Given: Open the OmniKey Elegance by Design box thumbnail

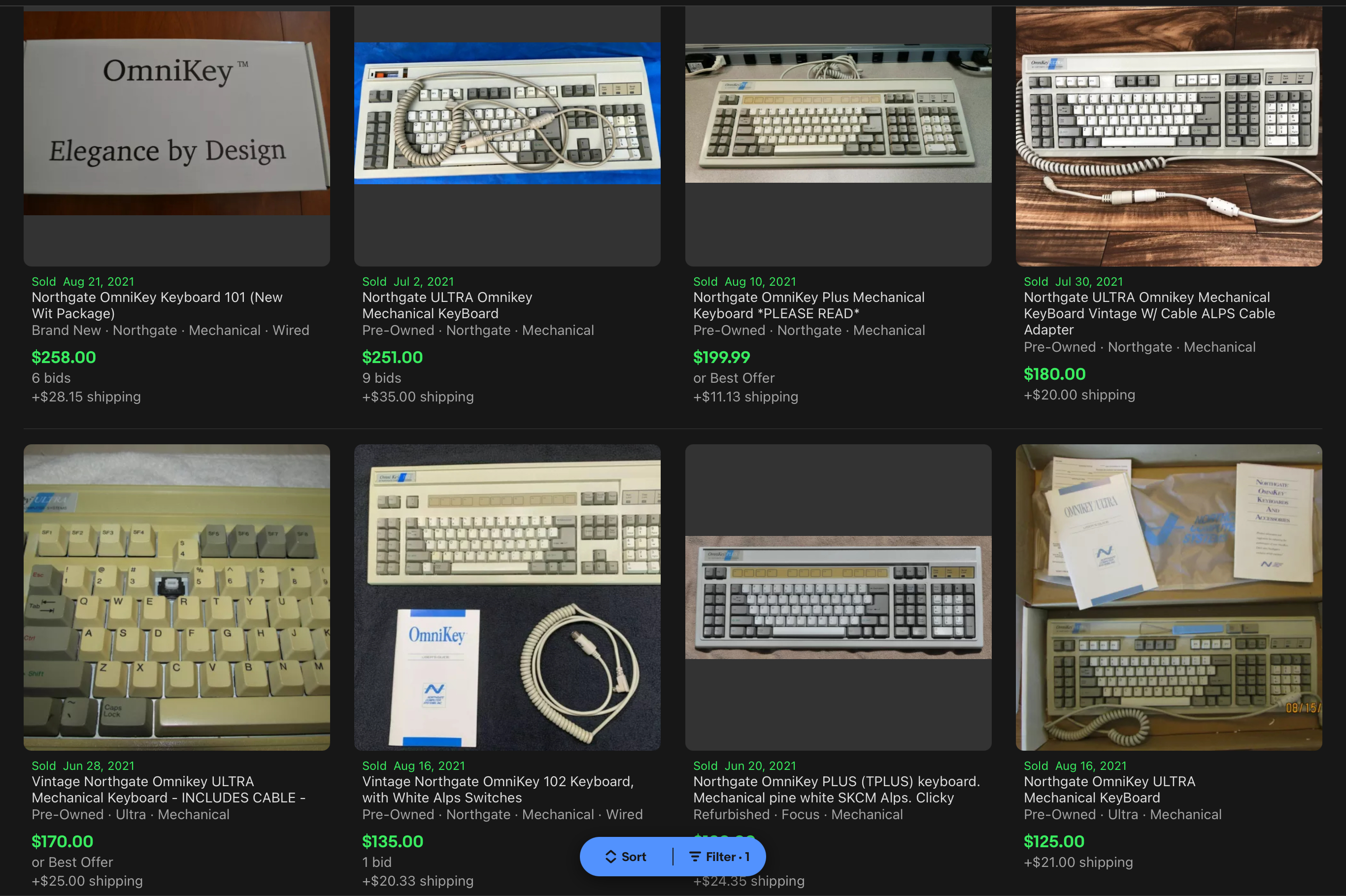Looking at the screenshot, I should (176, 136).
